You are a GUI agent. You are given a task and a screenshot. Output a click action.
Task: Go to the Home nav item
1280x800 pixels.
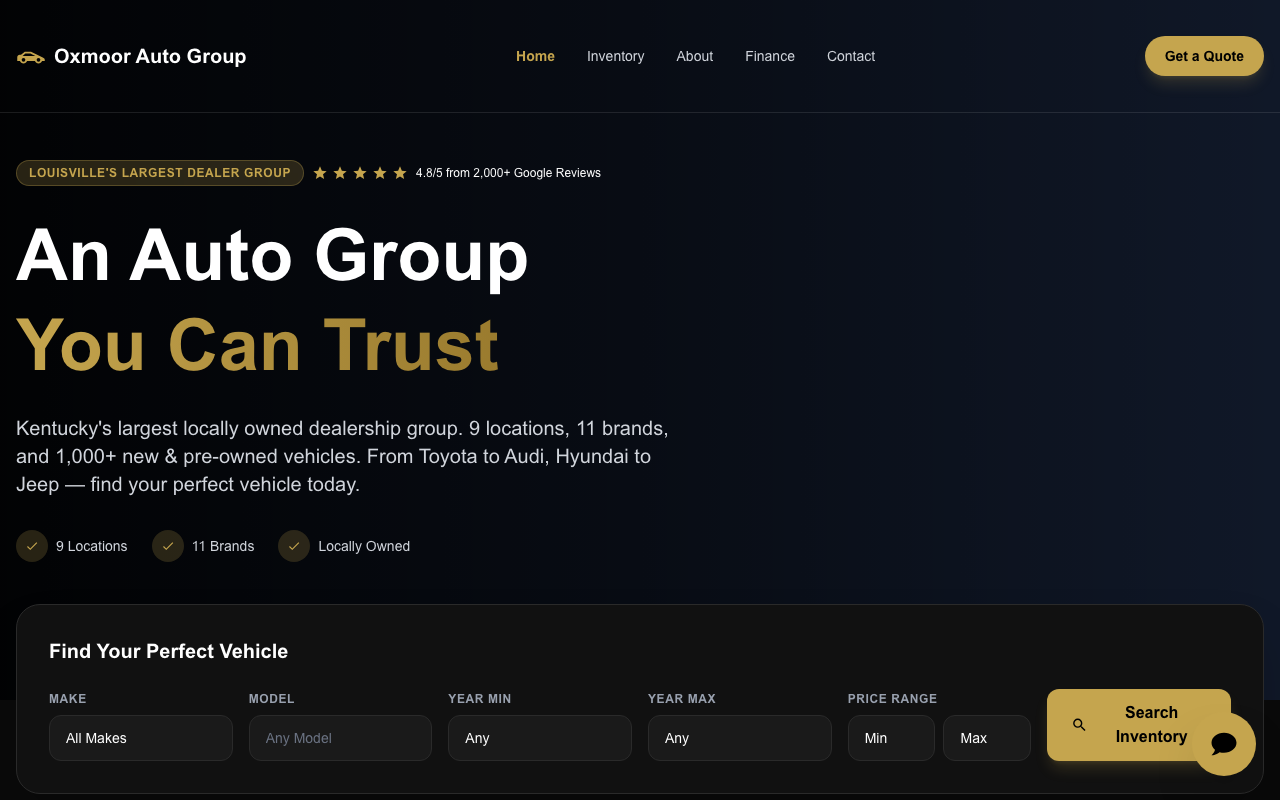[535, 56]
